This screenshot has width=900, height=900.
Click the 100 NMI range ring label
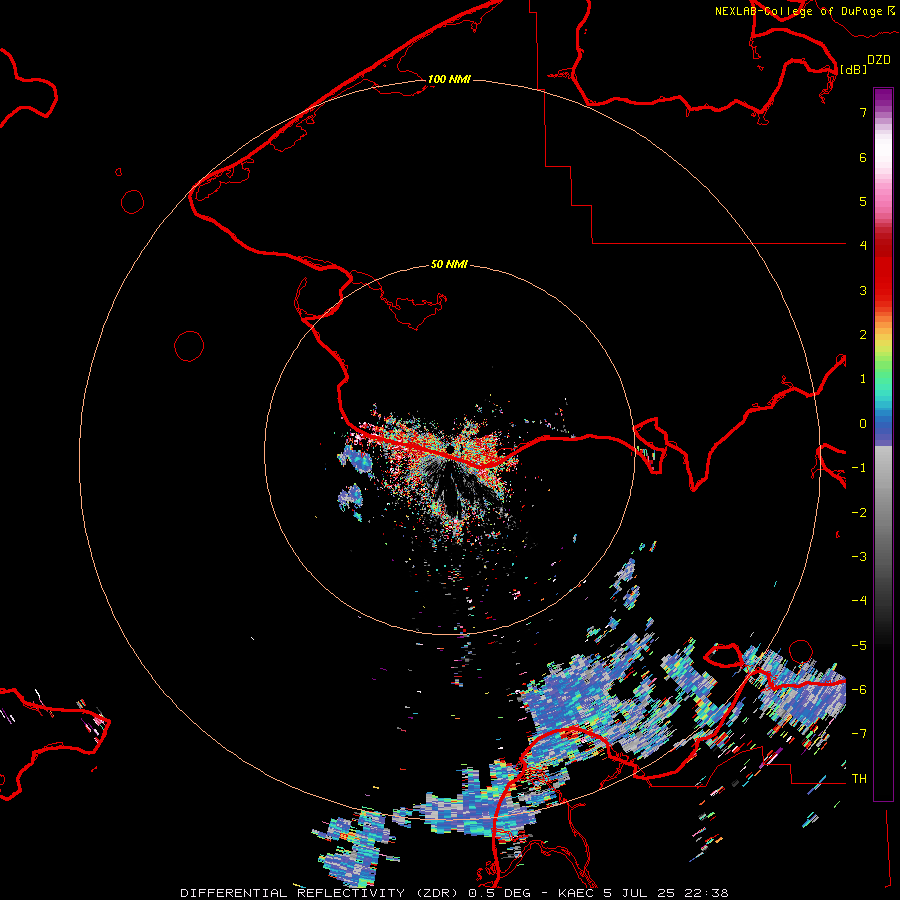(x=449, y=79)
